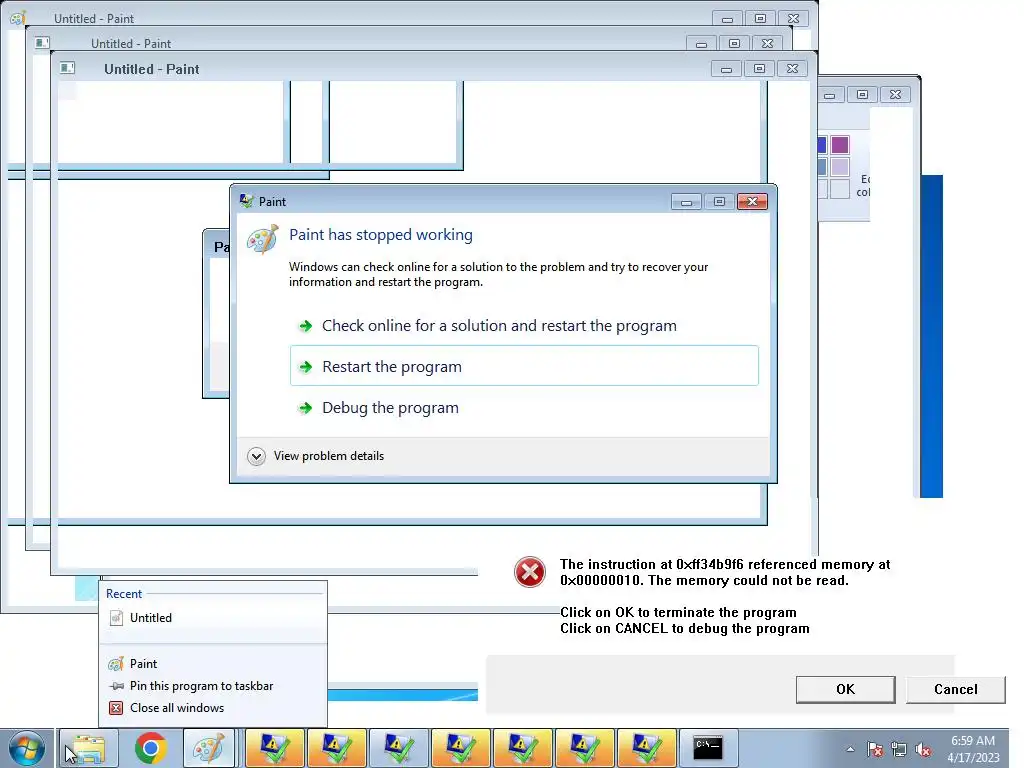Show hidden system tray icons
The height and width of the screenshot is (768, 1024).
point(850,750)
